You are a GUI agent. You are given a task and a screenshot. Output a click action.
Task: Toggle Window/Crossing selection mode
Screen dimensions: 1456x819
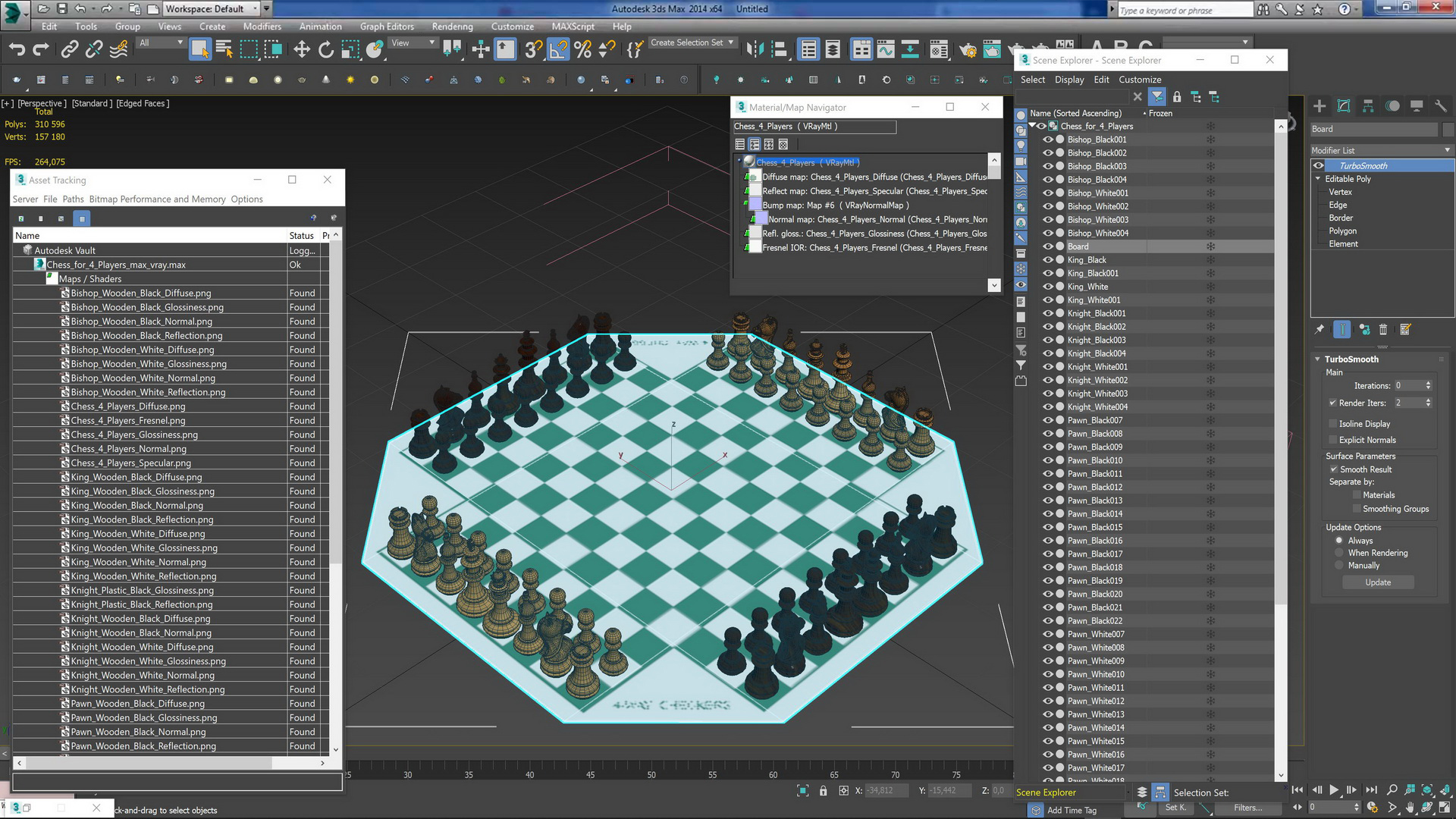click(x=273, y=50)
